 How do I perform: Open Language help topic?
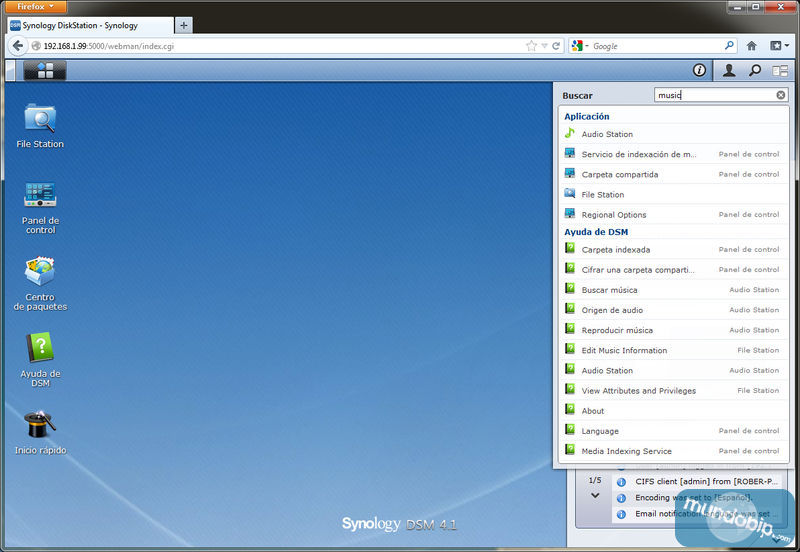(673, 431)
